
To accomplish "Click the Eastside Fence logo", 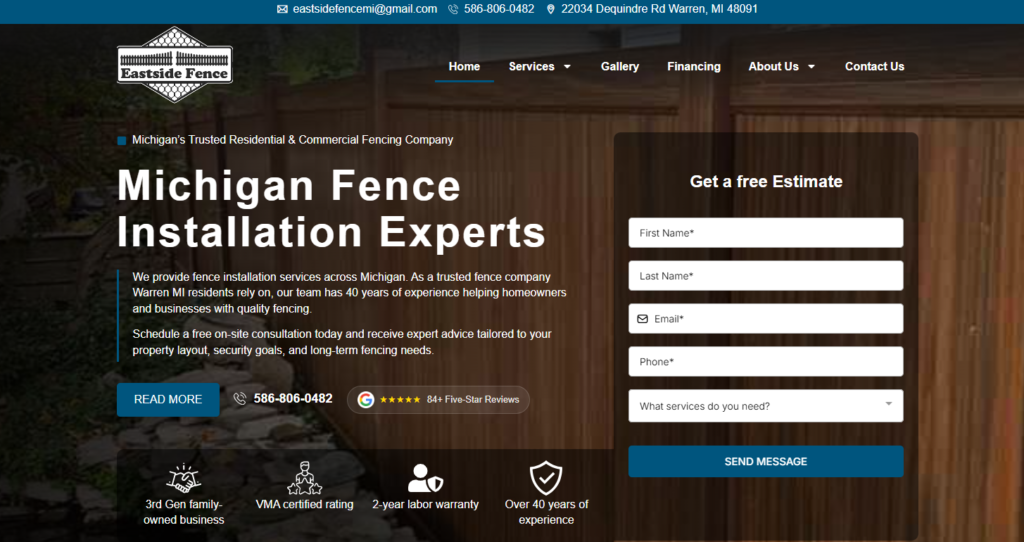I will (x=175, y=65).
